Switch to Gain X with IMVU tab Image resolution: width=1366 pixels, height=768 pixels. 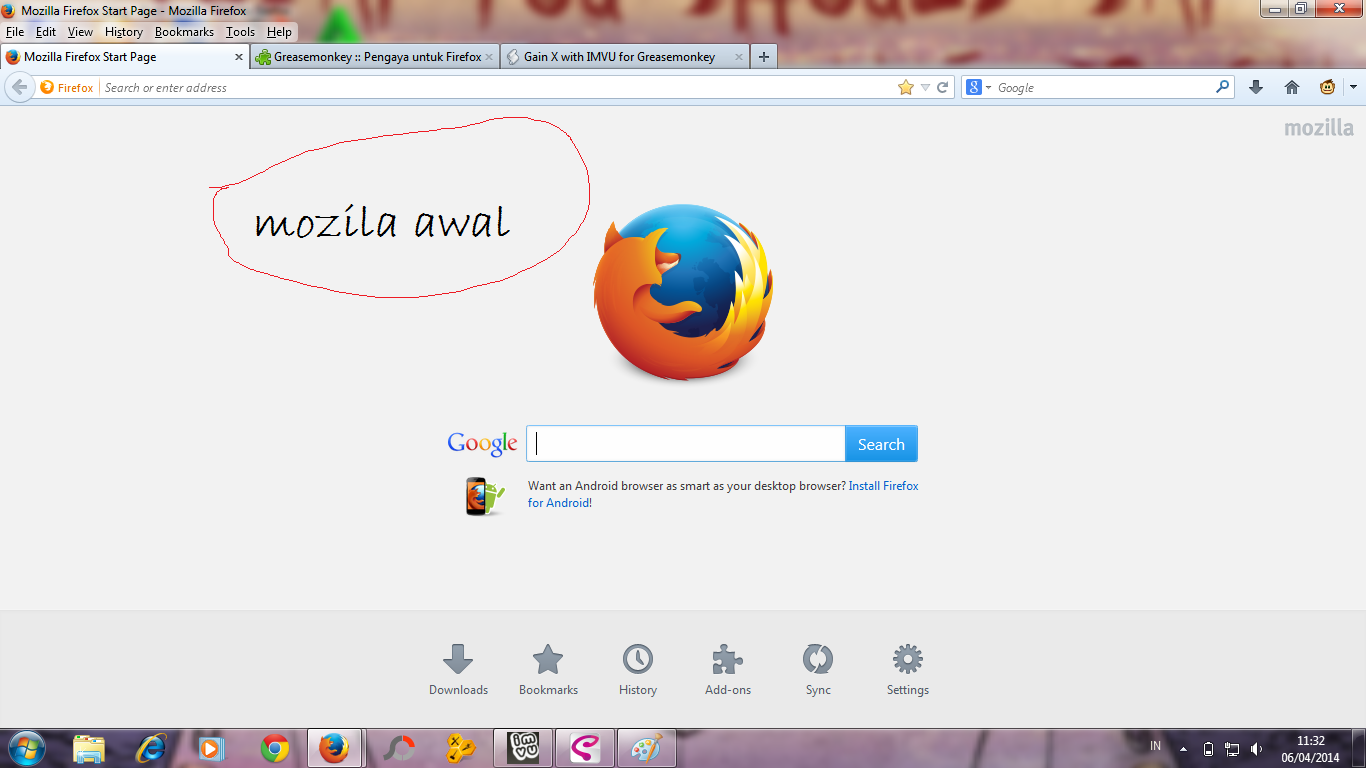tap(624, 57)
